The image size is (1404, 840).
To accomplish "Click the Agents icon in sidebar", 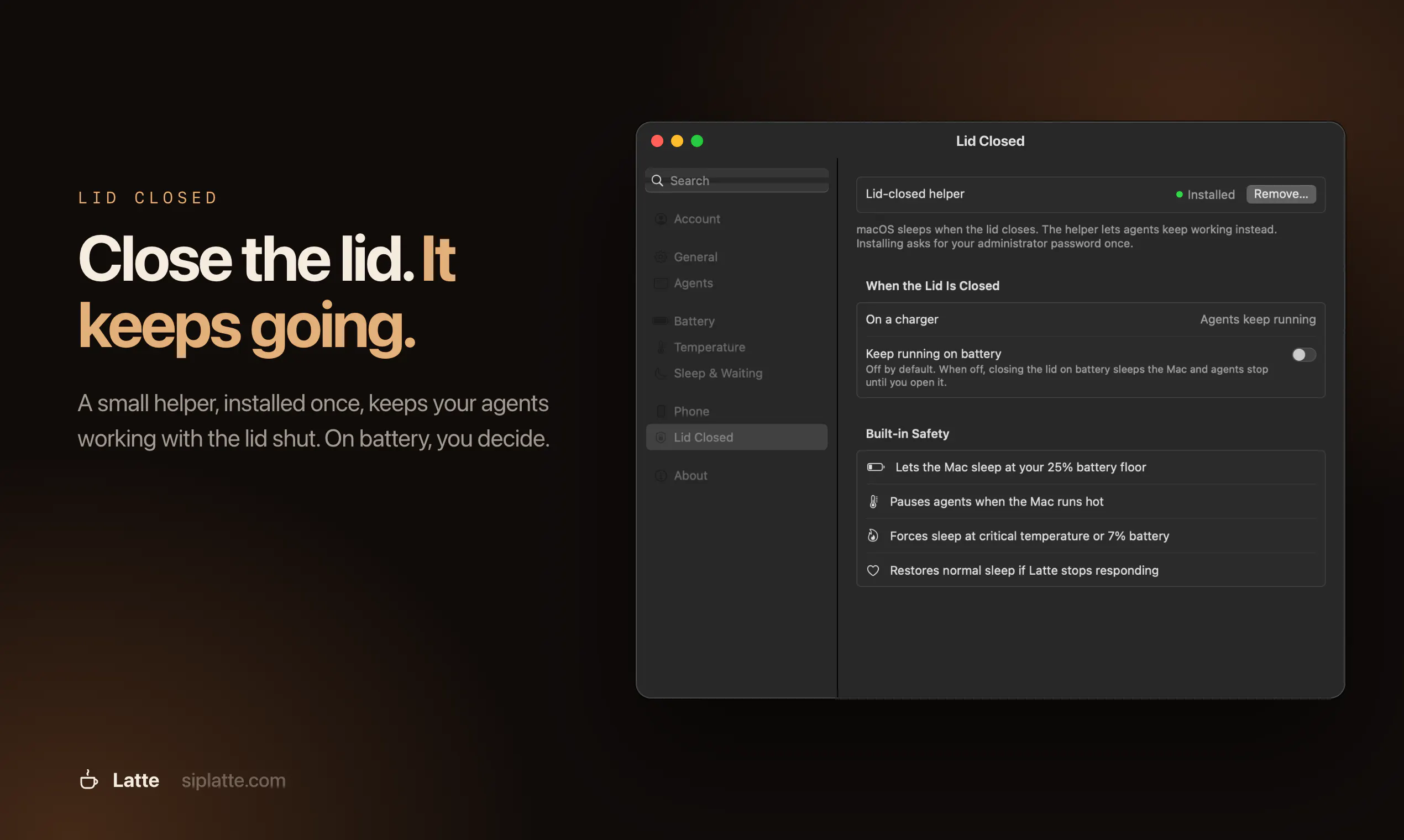I will [661, 283].
